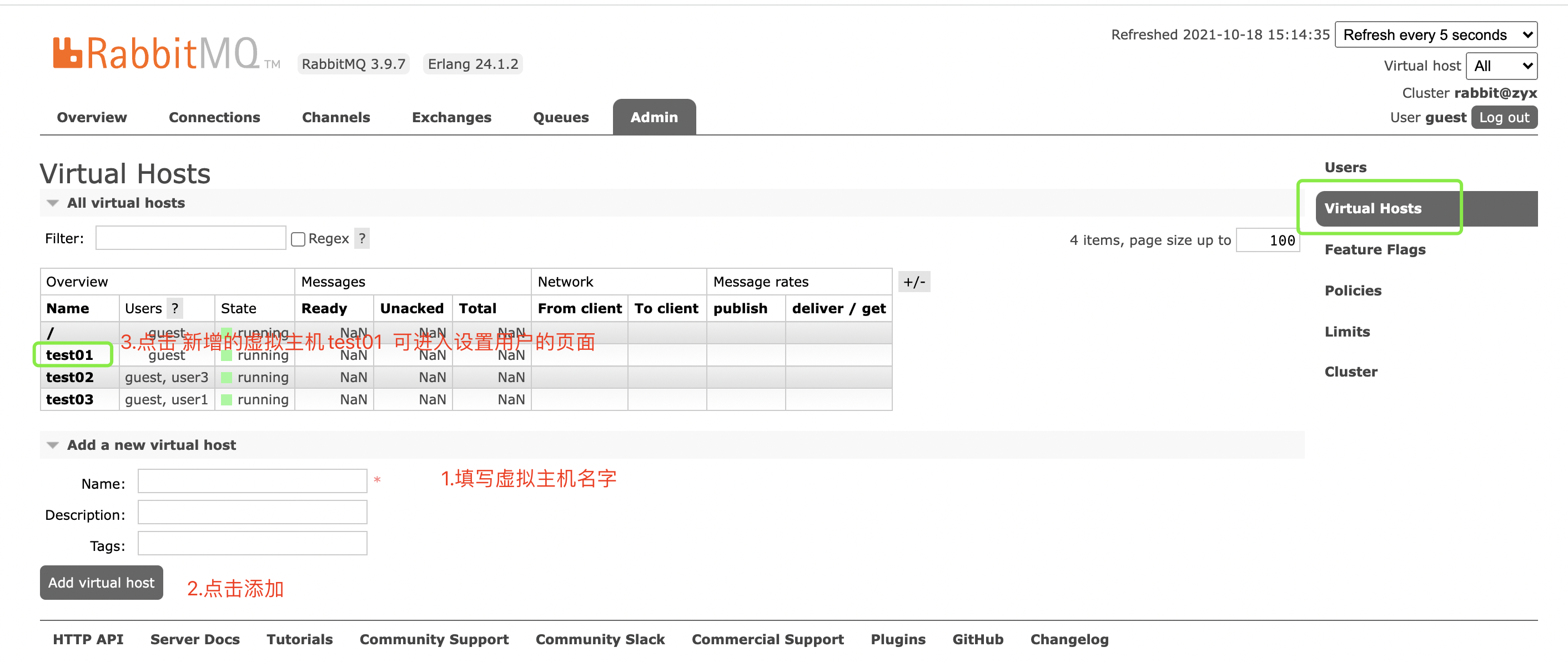The height and width of the screenshot is (662, 1568).
Task: Open the Virtual host All dropdown
Action: point(1501,66)
